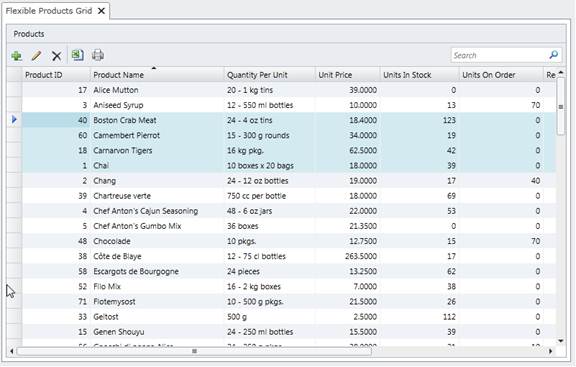
Task: Select the Flexible Products Grid tab
Action: pos(49,11)
